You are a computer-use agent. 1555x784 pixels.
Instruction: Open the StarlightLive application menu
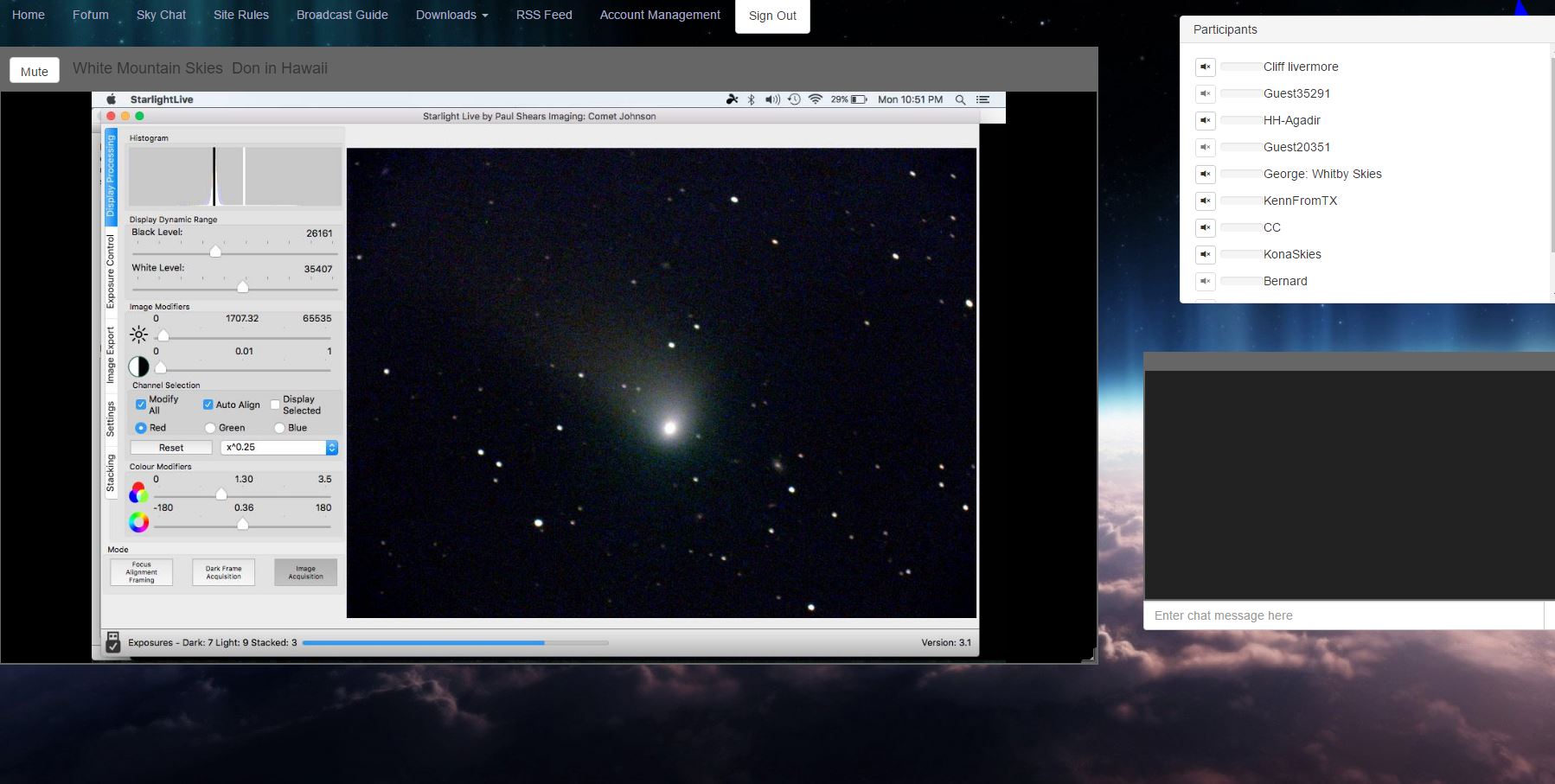click(x=162, y=99)
